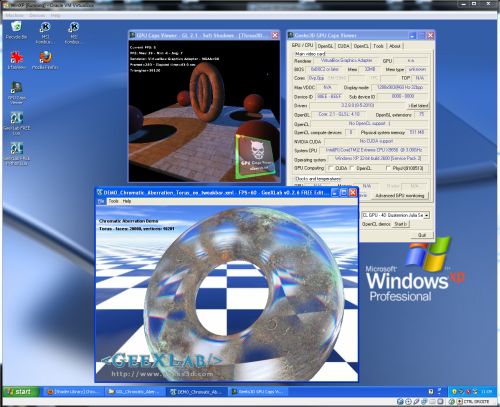500x407 pixels.
Task: Open the File menu in GeeXLab
Action: point(101,201)
